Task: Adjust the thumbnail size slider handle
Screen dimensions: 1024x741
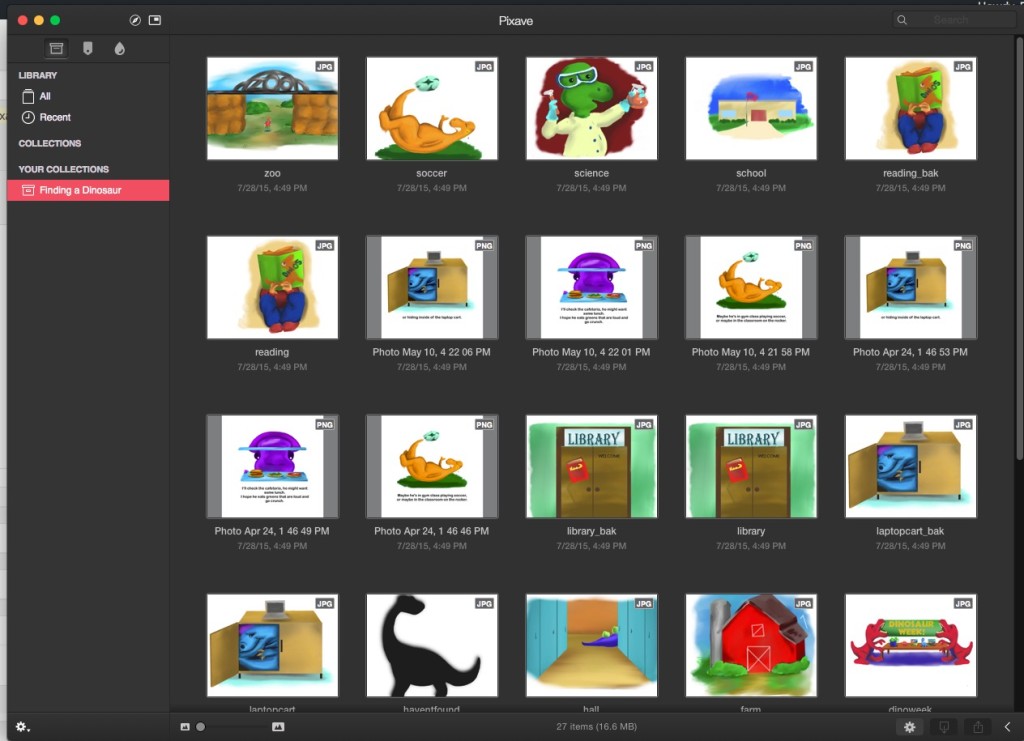Action: coord(201,727)
